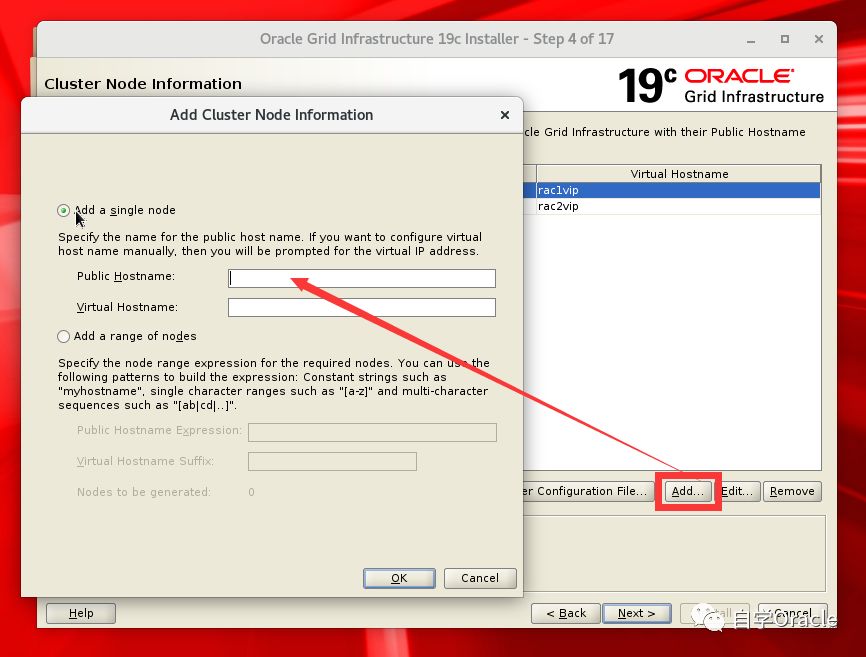The image size is (866, 657).
Task: Maximize the Oracle Grid installer window
Action: [x=785, y=39]
